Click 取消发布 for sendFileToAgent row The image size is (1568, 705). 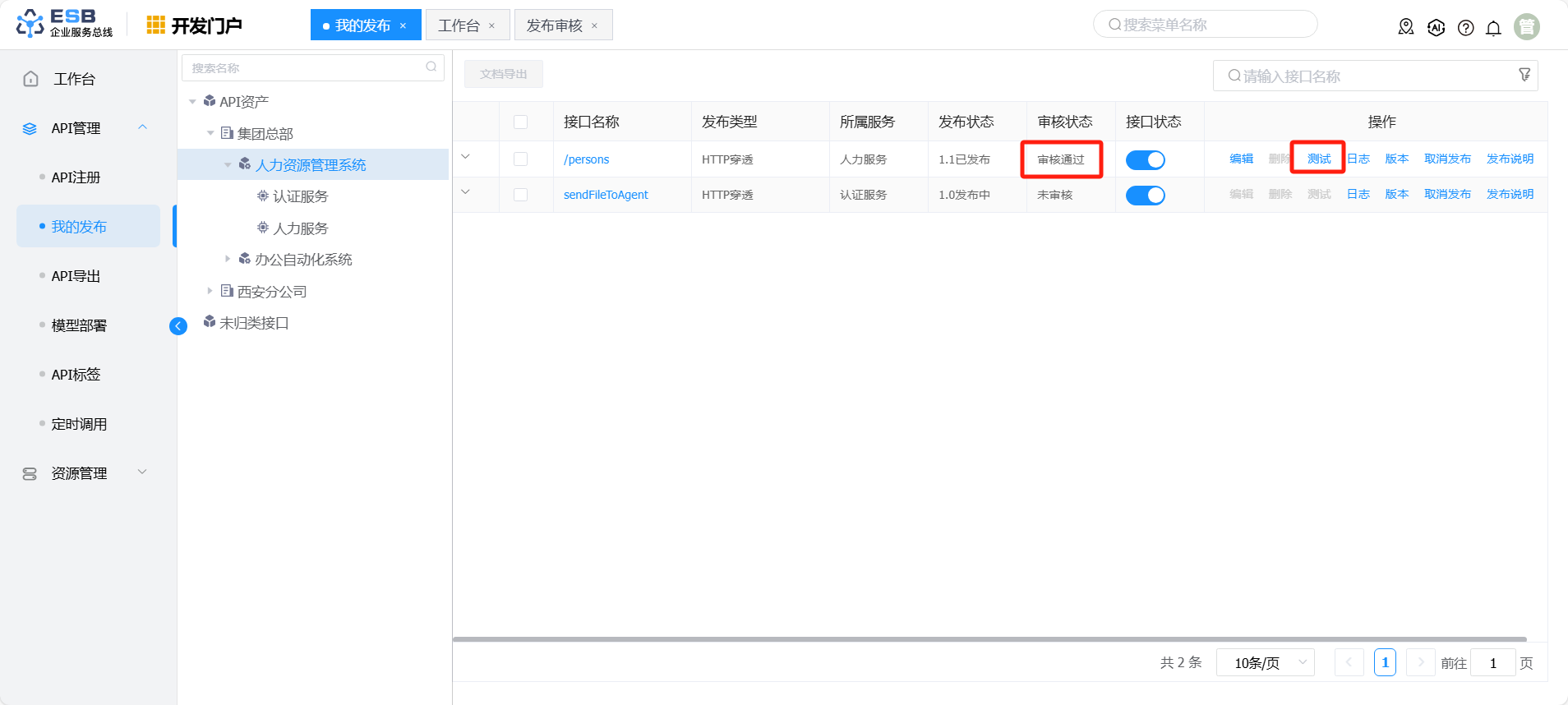point(1446,194)
